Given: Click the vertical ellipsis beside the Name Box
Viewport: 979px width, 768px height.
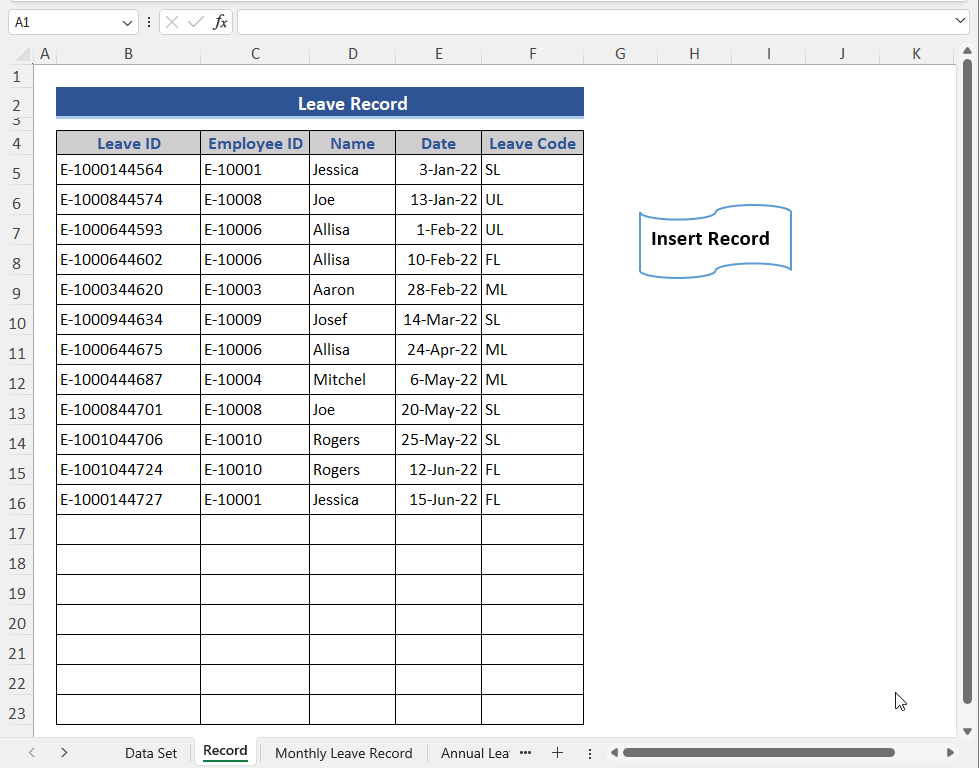Looking at the screenshot, I should coord(148,22).
